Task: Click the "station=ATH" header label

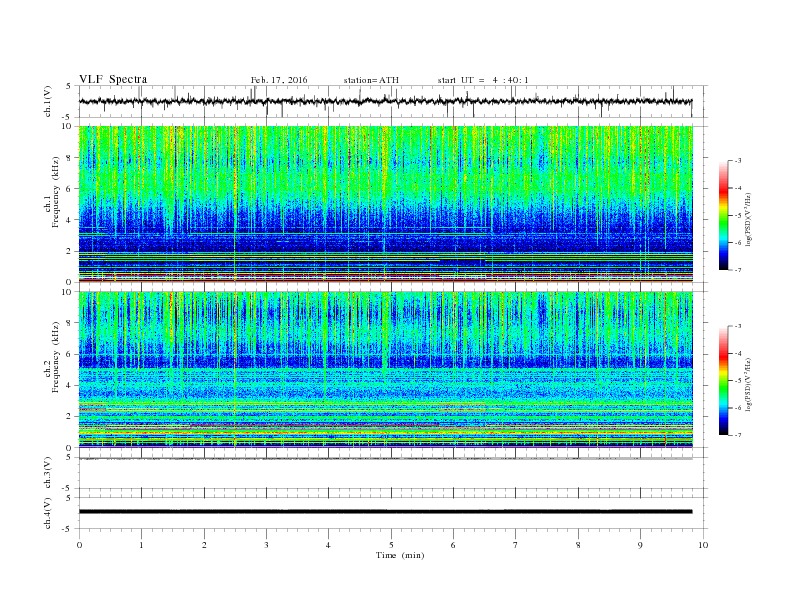Action: [371, 80]
